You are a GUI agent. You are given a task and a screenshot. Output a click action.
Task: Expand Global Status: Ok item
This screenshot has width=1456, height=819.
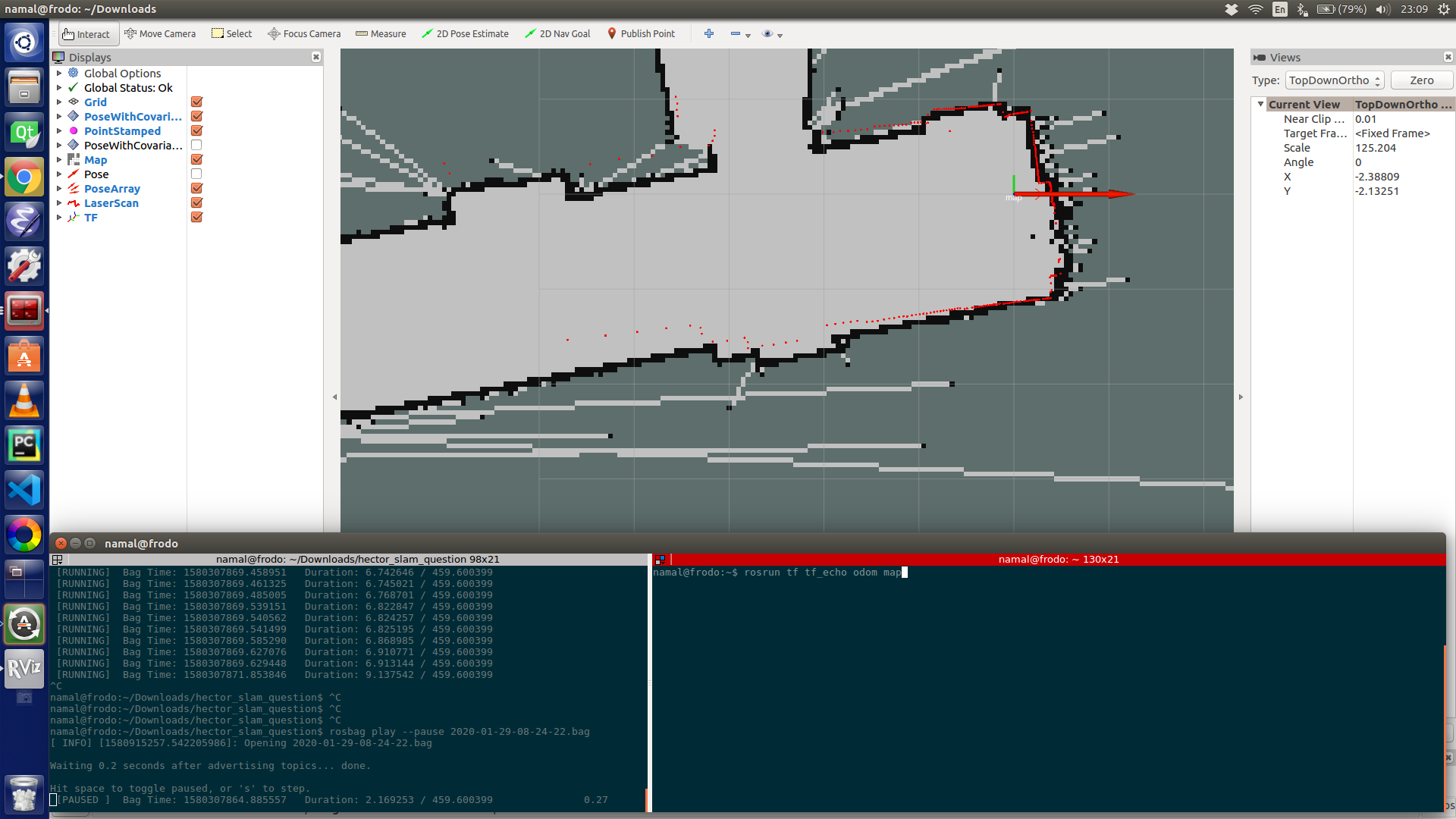[x=59, y=88]
